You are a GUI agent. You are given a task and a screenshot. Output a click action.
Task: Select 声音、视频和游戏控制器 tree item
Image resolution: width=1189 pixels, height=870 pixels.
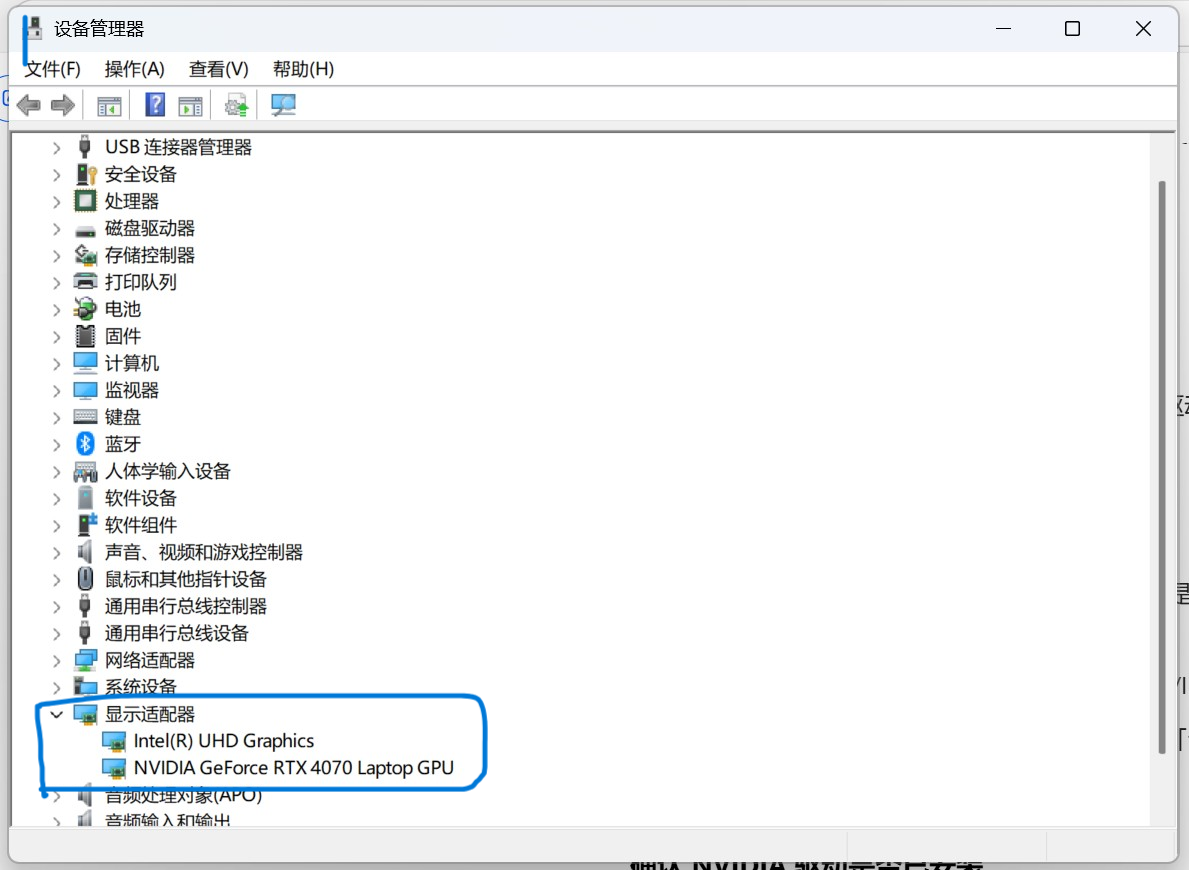tap(203, 552)
